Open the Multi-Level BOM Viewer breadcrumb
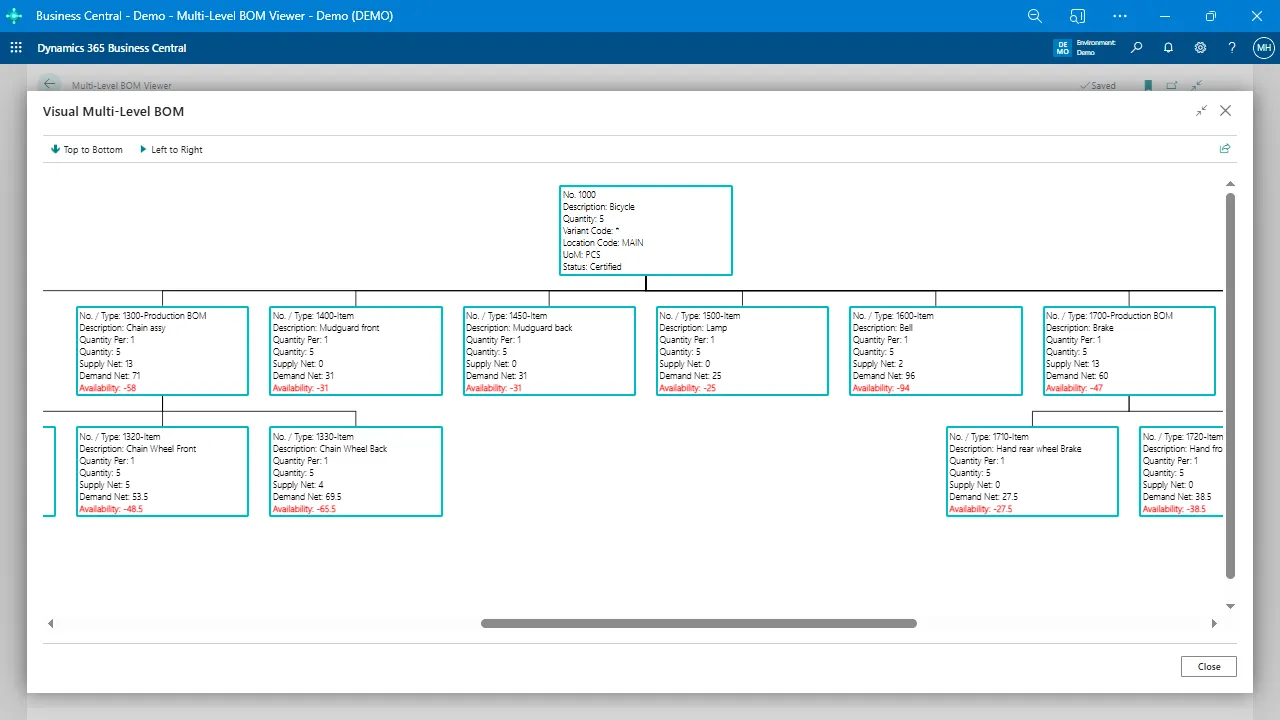 click(x=120, y=85)
